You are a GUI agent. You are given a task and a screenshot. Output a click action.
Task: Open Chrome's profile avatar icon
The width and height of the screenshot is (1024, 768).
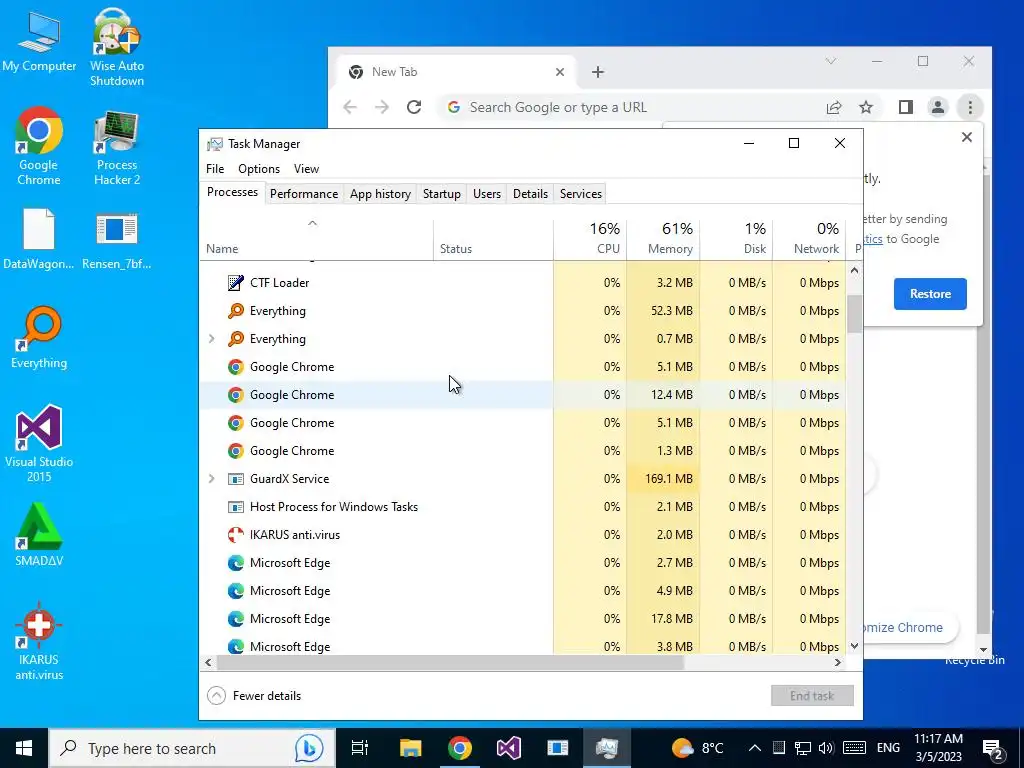[938, 107]
